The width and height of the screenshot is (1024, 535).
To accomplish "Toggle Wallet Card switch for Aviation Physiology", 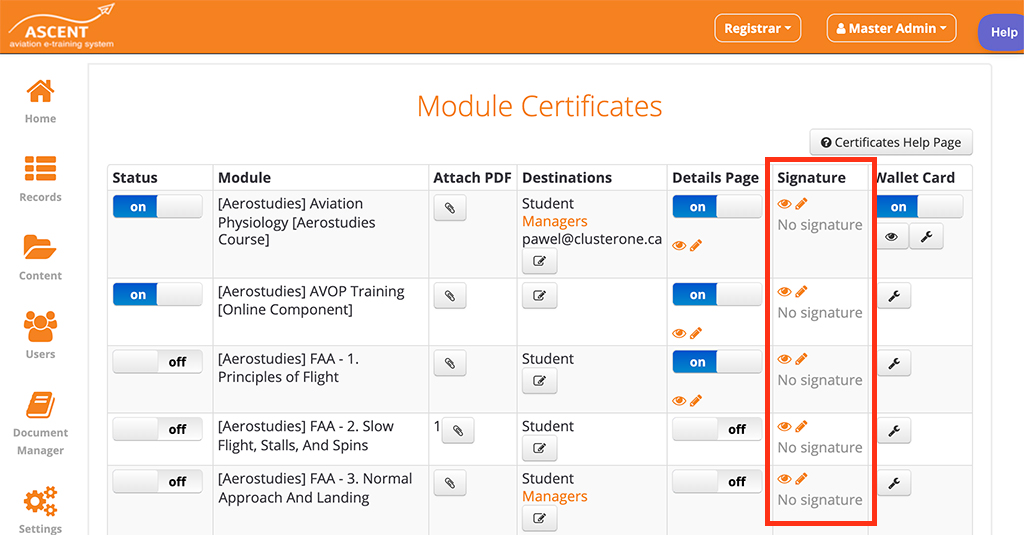I will click(x=920, y=207).
